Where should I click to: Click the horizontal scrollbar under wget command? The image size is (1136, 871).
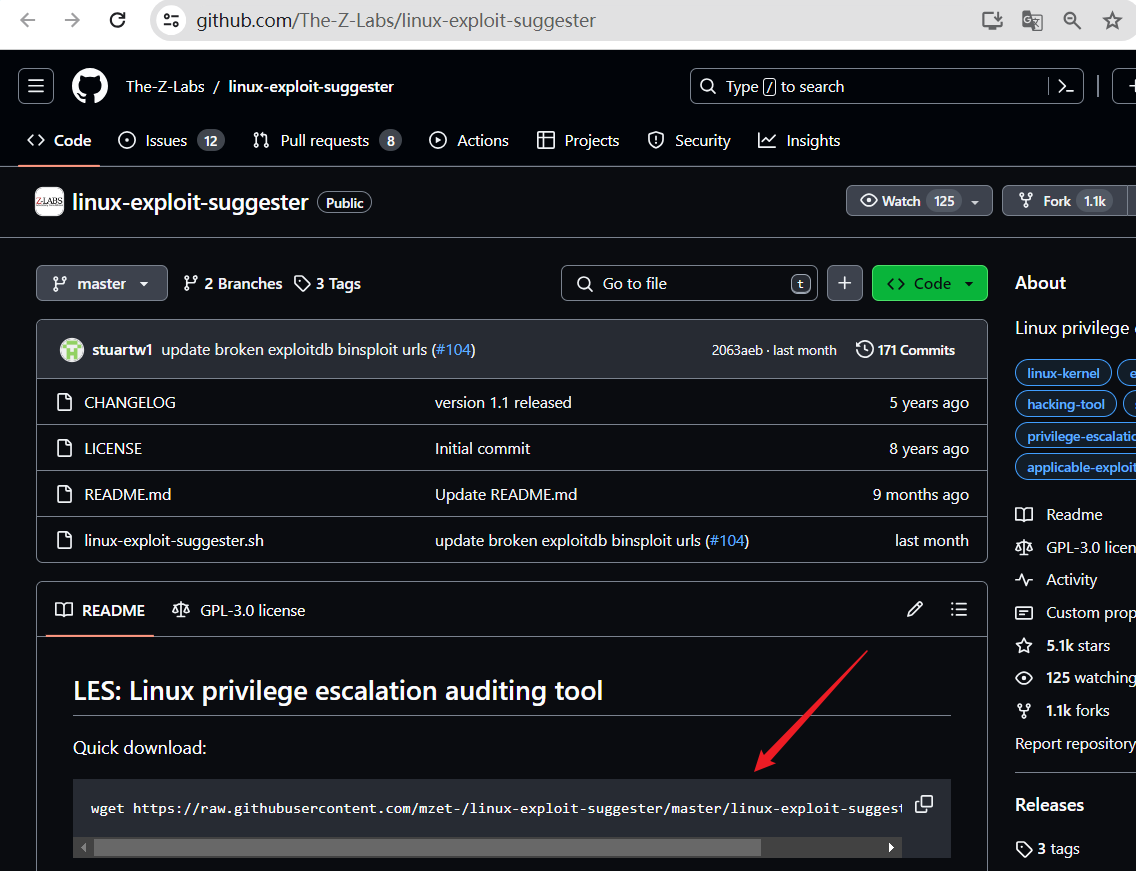coord(427,847)
